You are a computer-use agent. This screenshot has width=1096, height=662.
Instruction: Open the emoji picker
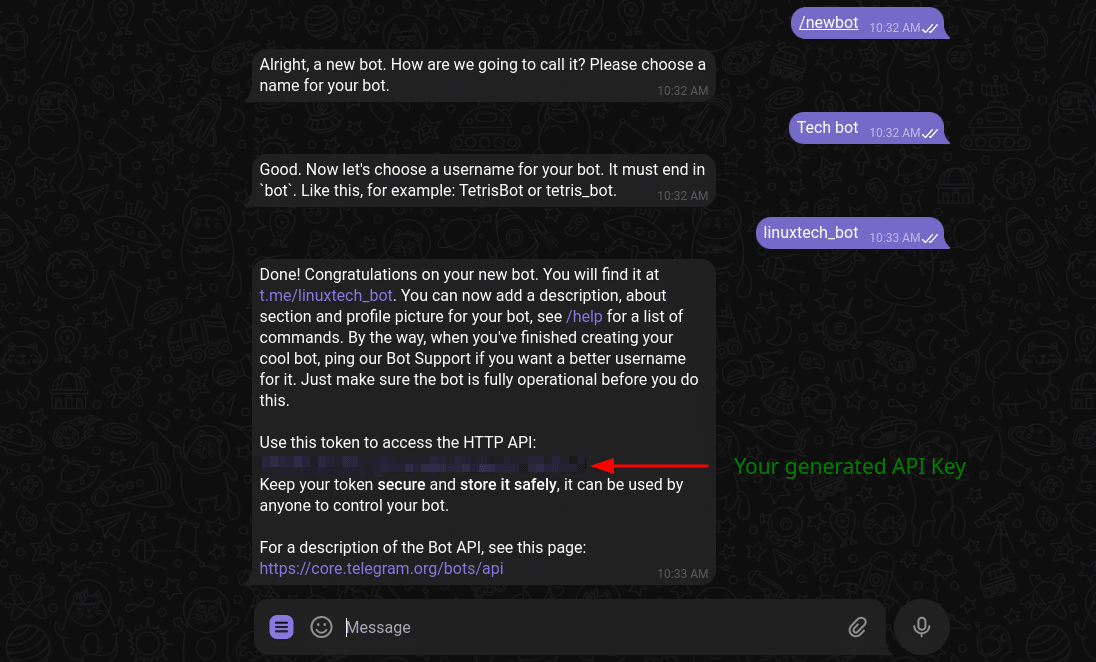coord(321,627)
